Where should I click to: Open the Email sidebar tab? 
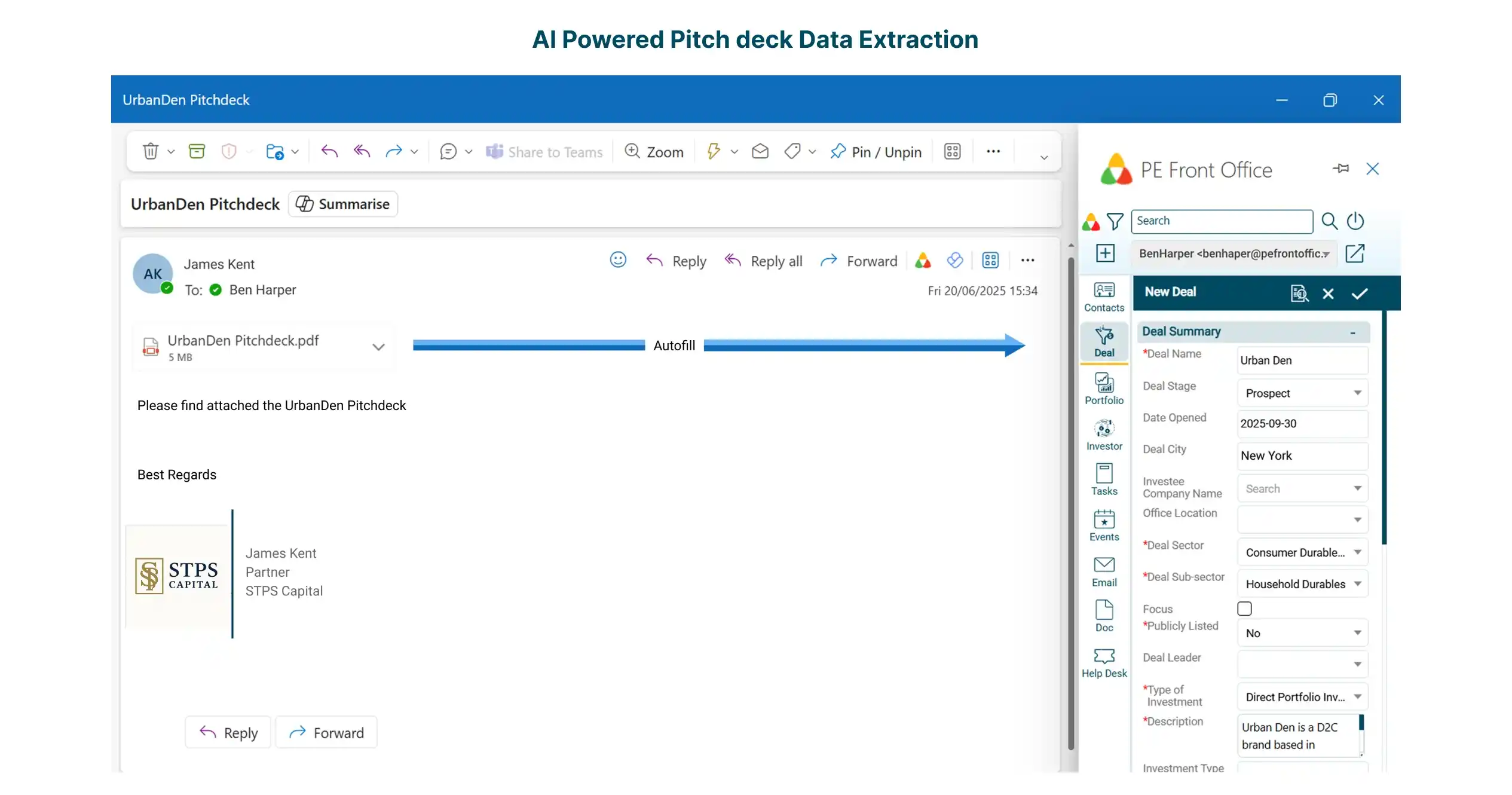click(1104, 572)
